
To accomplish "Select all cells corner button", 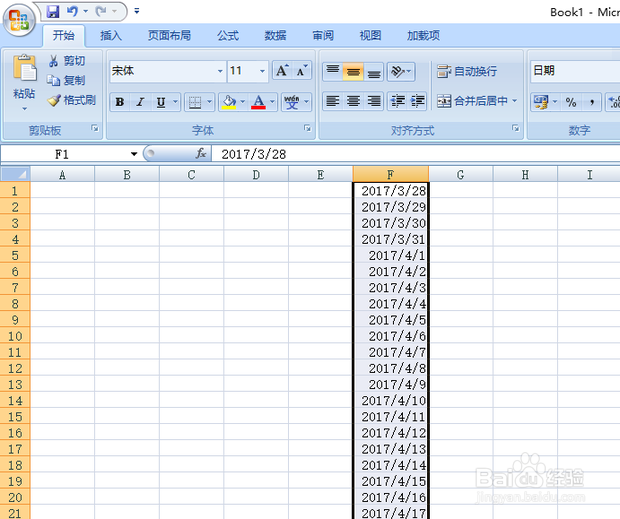I will pos(15,174).
